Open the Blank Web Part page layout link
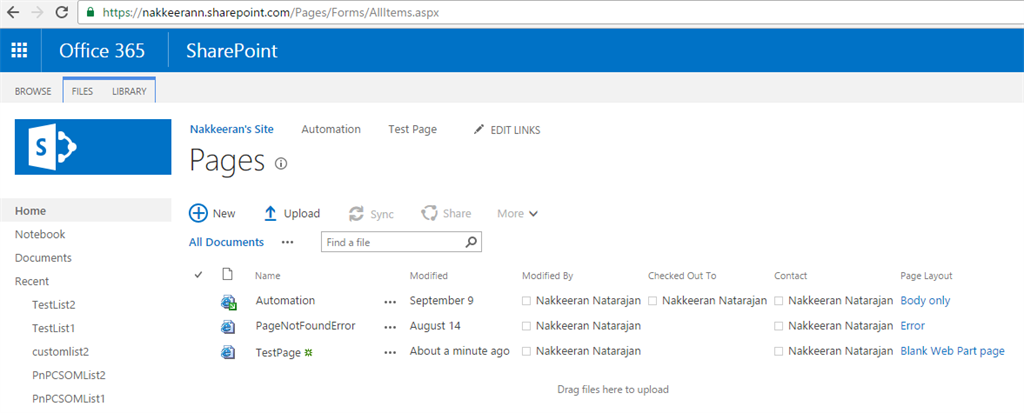Image resolution: width=1024 pixels, height=413 pixels. (x=952, y=351)
